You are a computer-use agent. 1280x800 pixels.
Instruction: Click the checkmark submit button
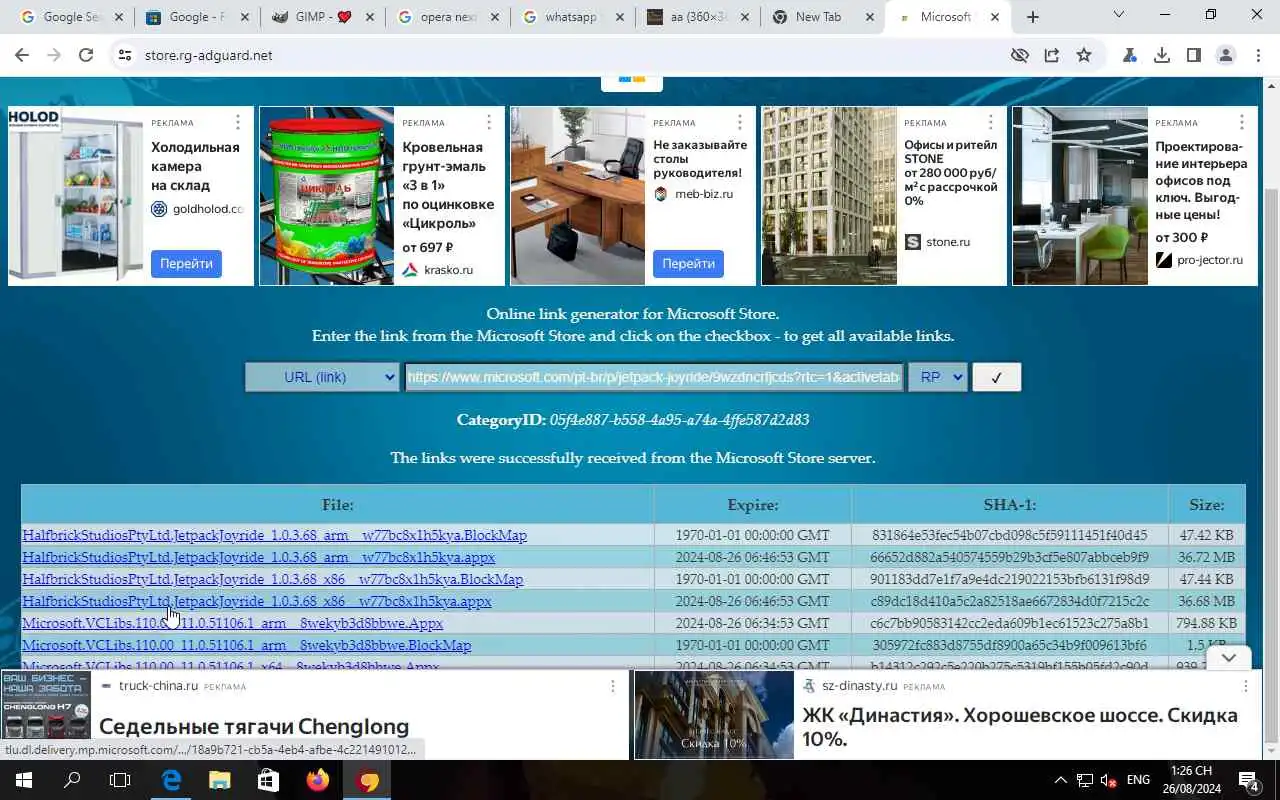pyautogui.click(x=996, y=377)
